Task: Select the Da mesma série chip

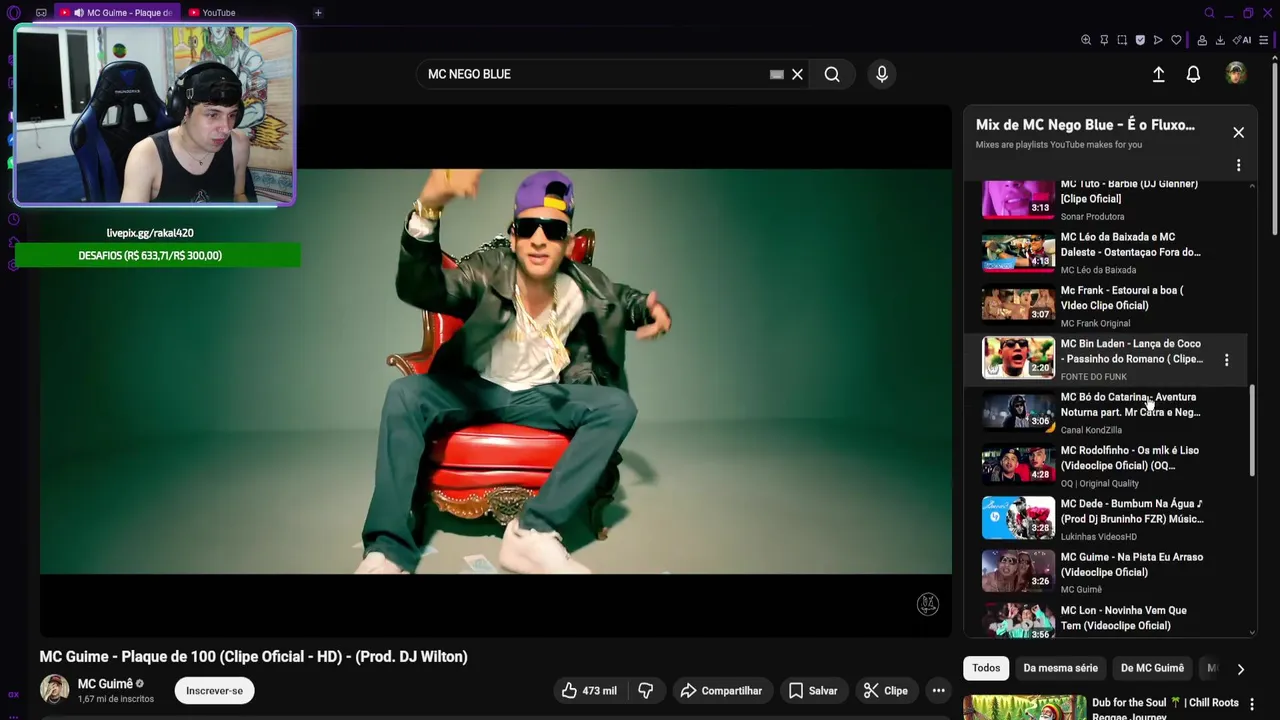Action: click(x=1060, y=668)
